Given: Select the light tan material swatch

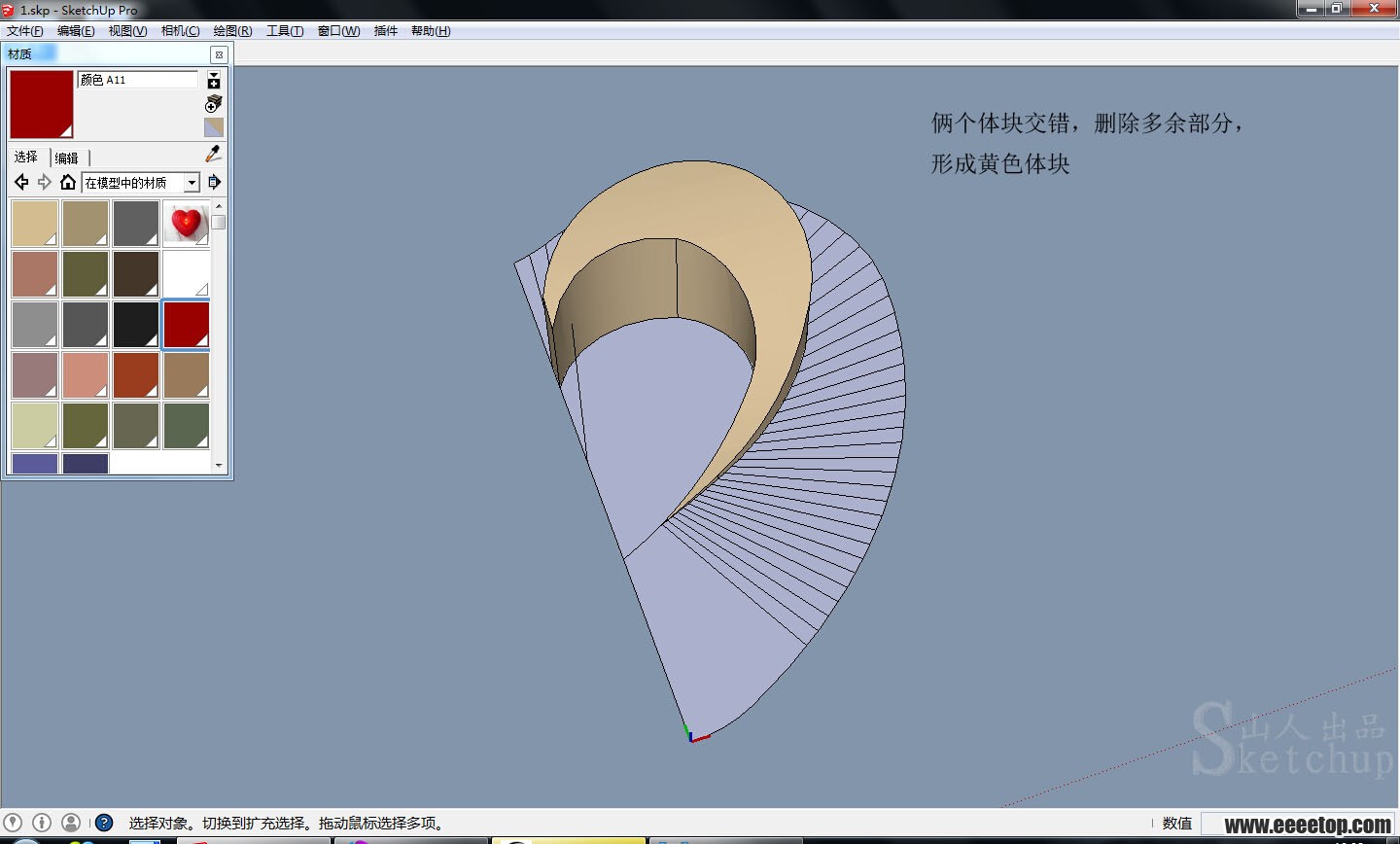Looking at the screenshot, I should click(35, 224).
